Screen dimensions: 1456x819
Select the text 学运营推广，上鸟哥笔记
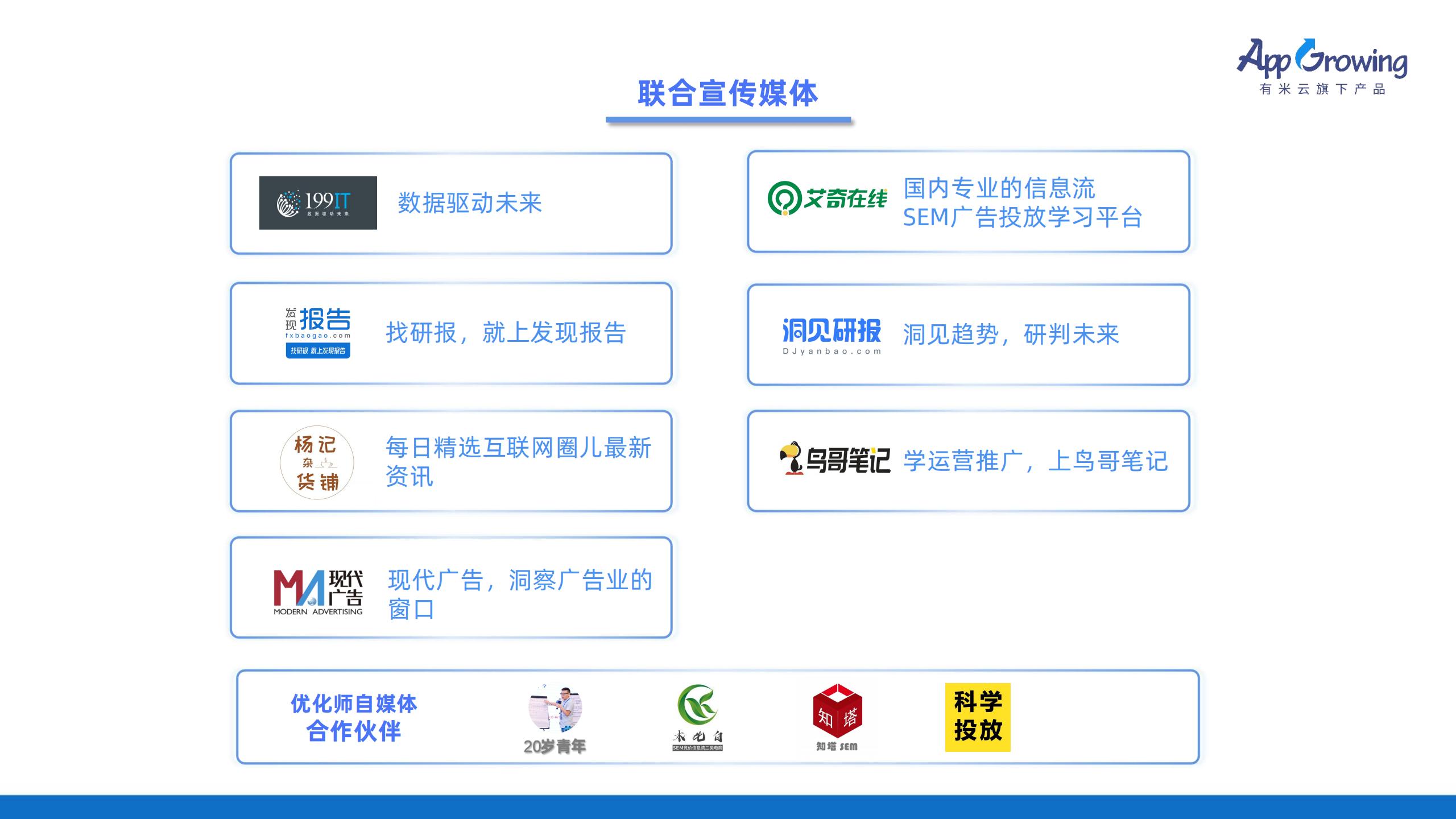pyautogui.click(x=1036, y=461)
